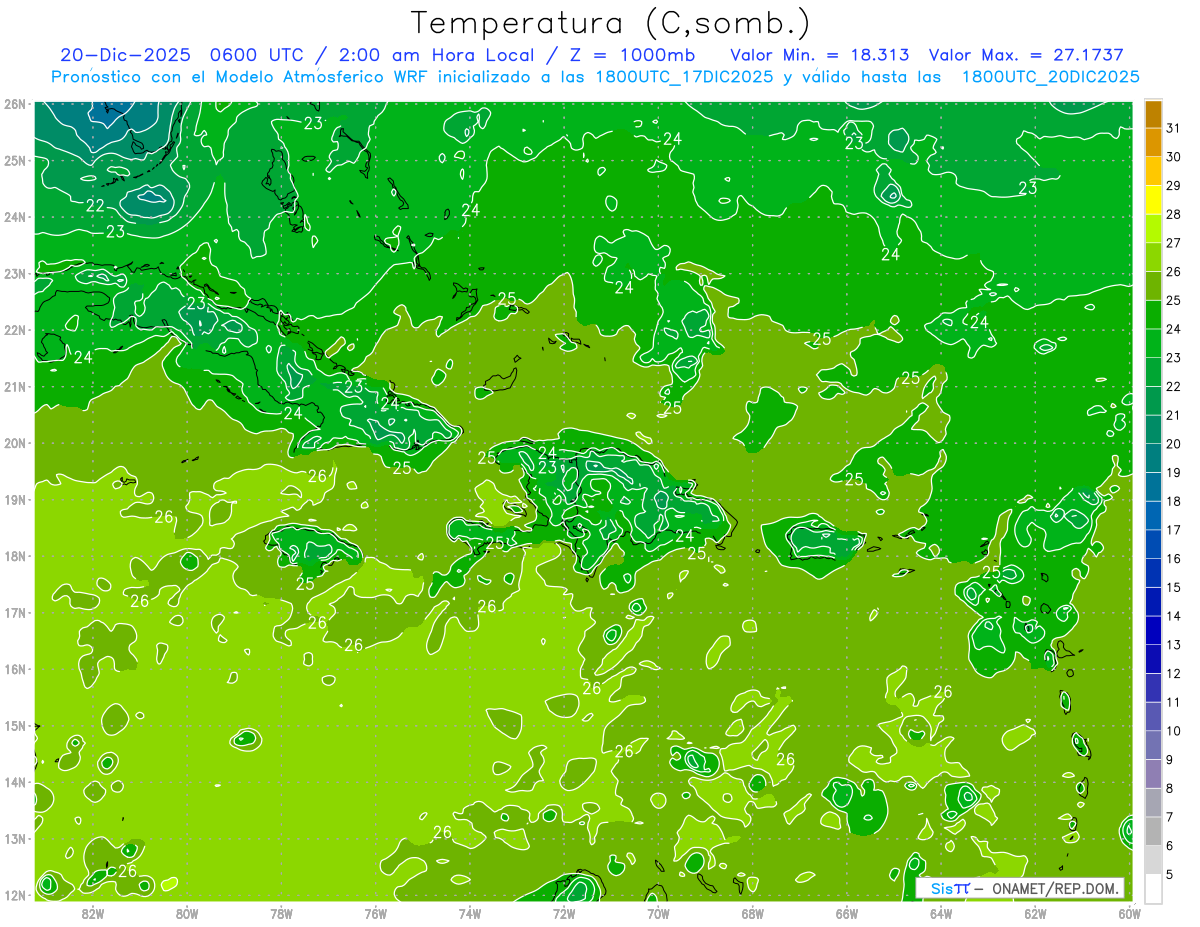Pick the white swatch below 5 on the scale
This screenshot has height=927, width=1200.
1153,888
